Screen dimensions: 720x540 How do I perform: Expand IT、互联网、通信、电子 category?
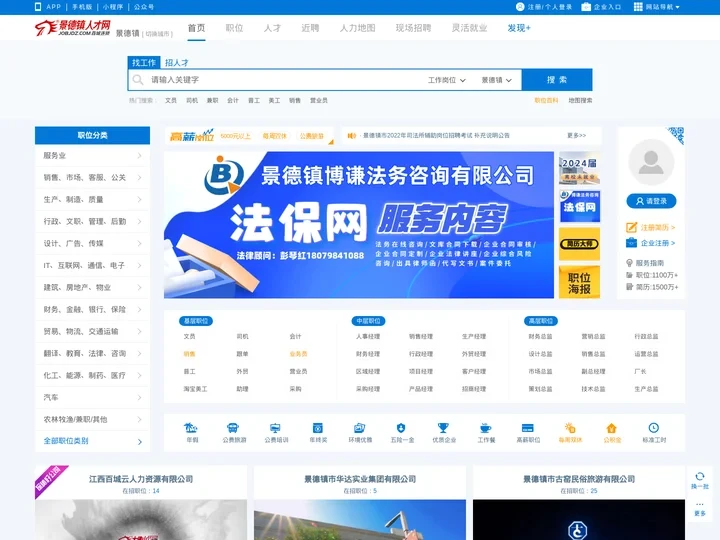tap(92, 265)
